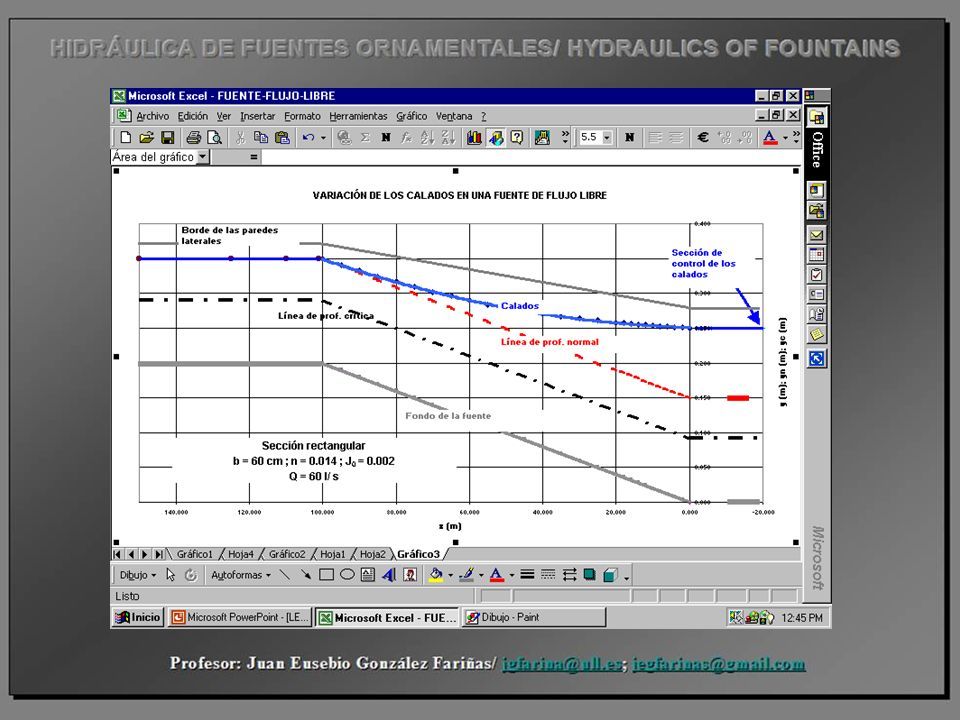Undo the last action with the Undo arrow

tap(308, 138)
